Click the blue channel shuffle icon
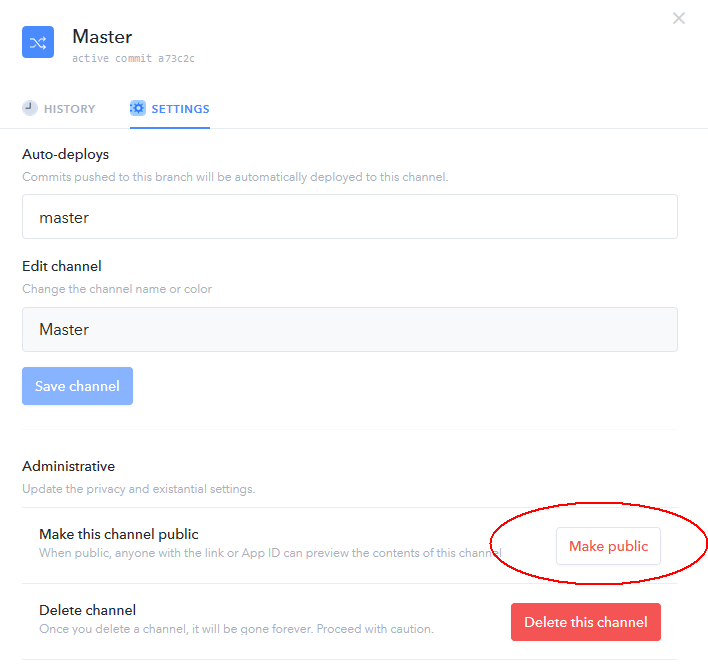The image size is (708, 665). pyautogui.click(x=38, y=43)
